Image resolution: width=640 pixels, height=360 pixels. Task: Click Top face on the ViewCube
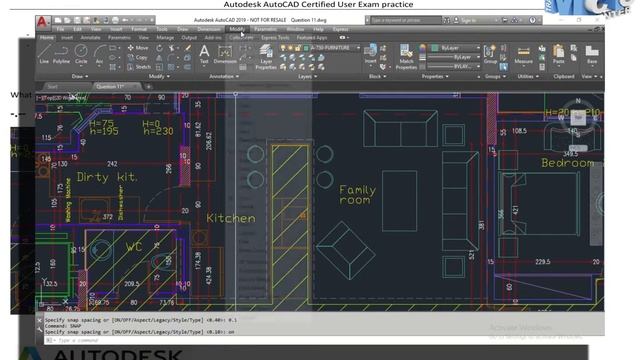pyautogui.click(x=578, y=118)
